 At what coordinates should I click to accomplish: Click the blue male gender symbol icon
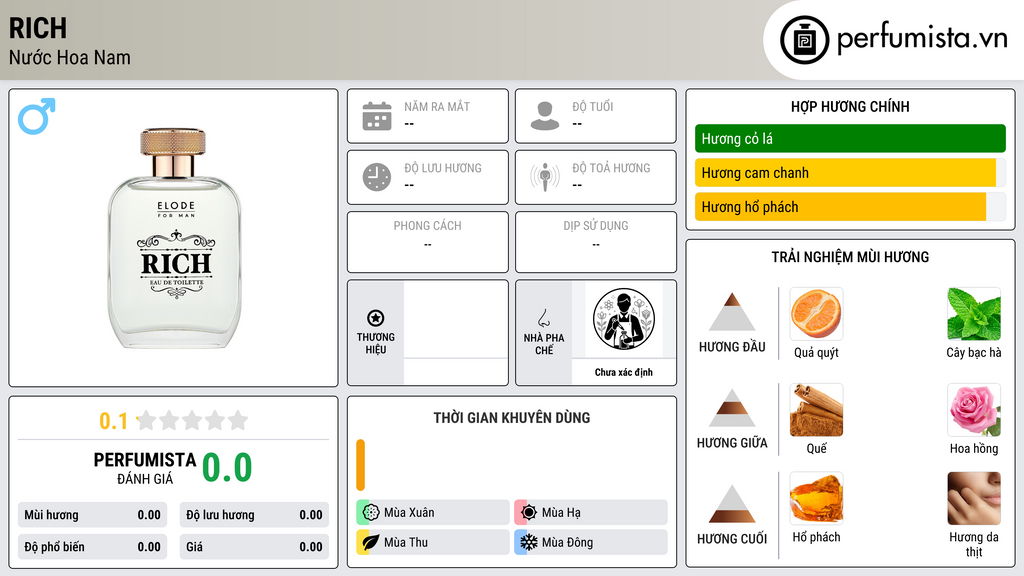click(x=37, y=116)
